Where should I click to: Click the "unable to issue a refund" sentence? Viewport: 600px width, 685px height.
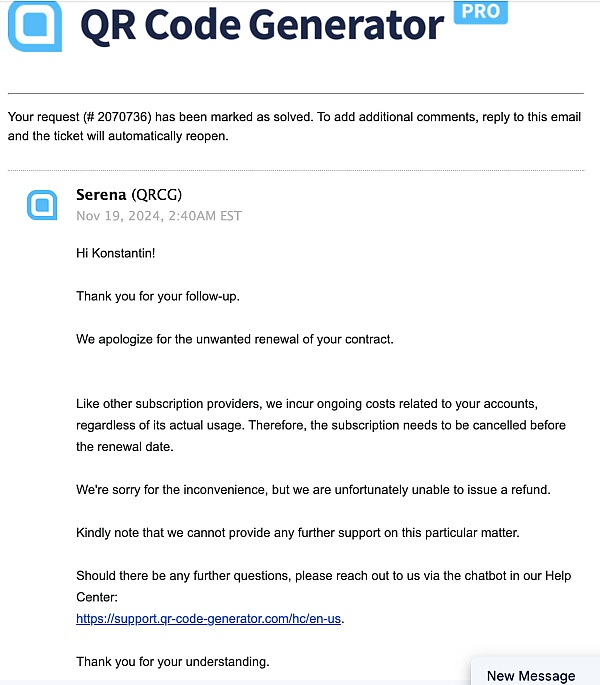click(313, 490)
